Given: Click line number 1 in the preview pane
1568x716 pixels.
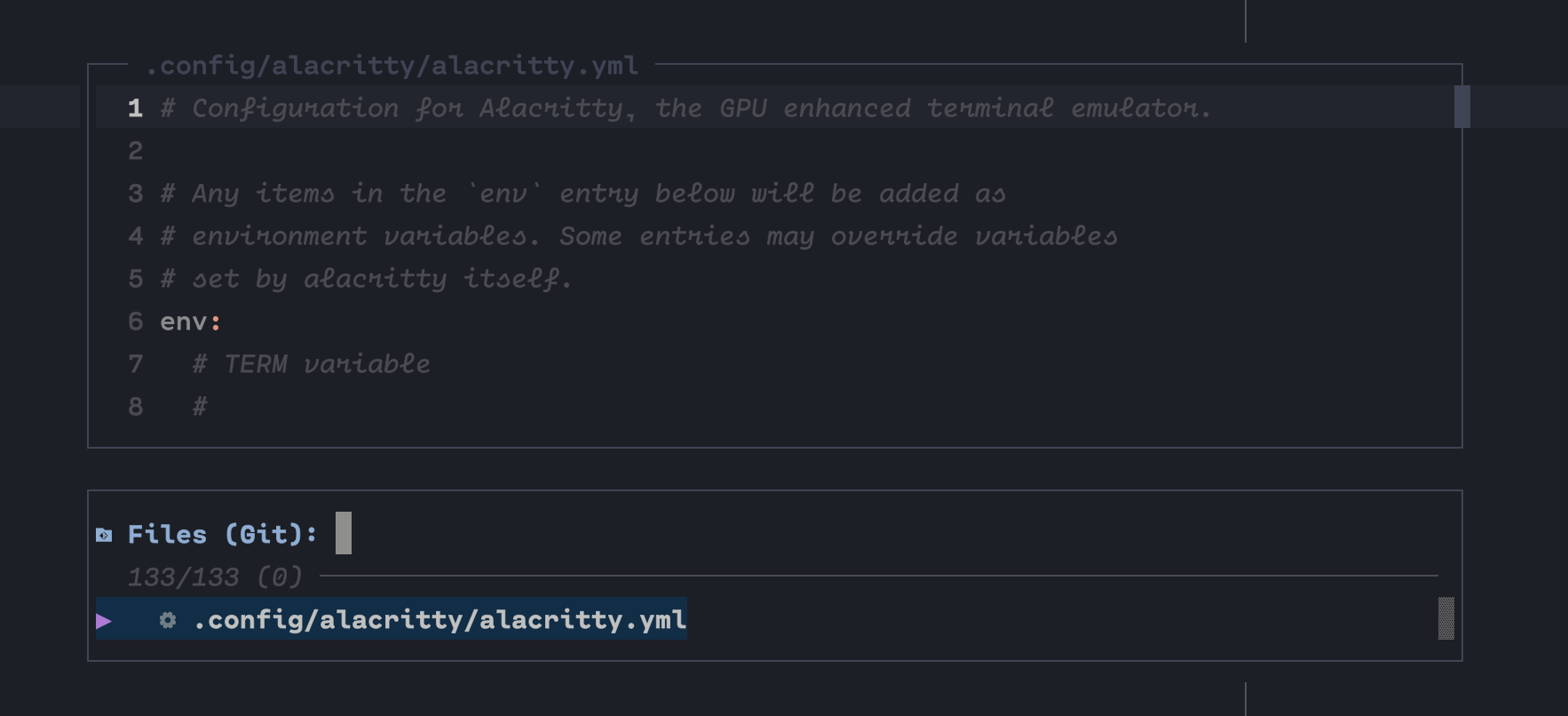Looking at the screenshot, I should click(x=134, y=107).
